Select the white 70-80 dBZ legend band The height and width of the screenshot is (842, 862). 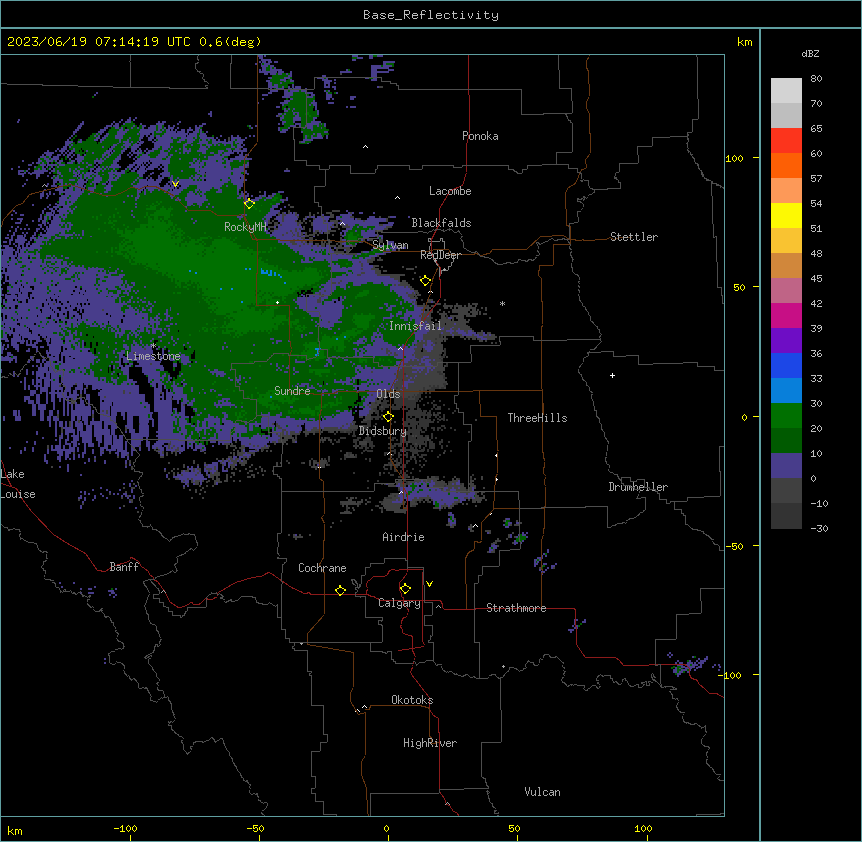tap(786, 91)
